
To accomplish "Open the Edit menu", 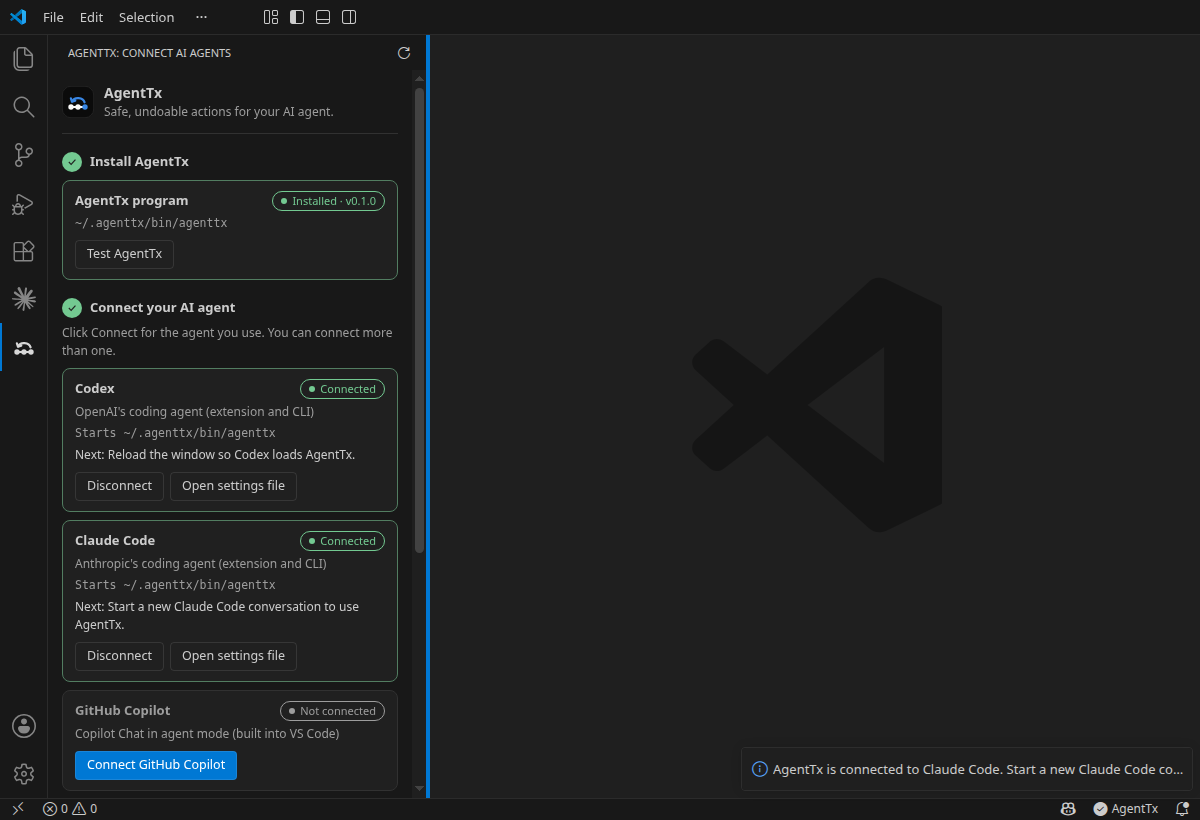I will click(91, 17).
